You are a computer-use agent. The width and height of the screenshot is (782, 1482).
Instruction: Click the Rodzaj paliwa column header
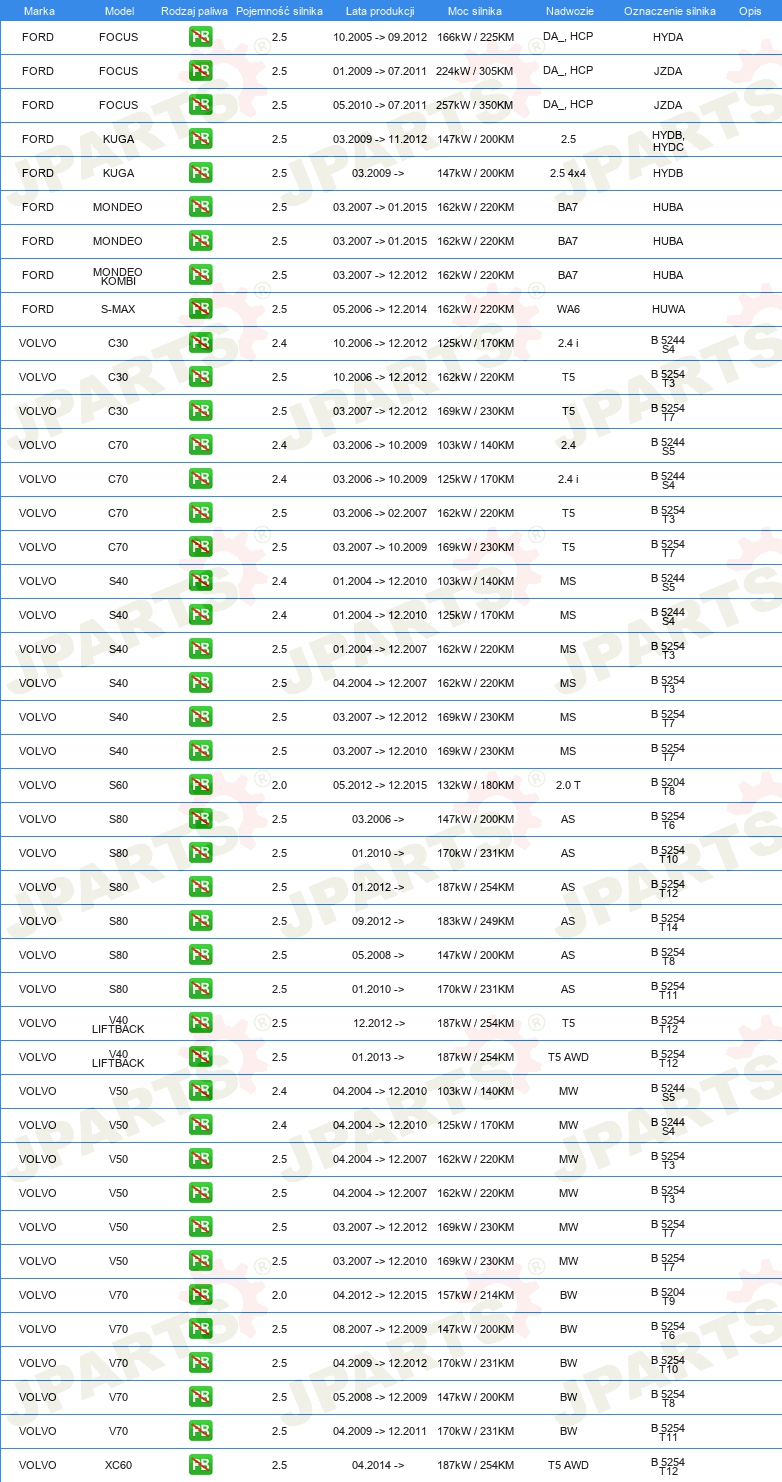pos(194,11)
